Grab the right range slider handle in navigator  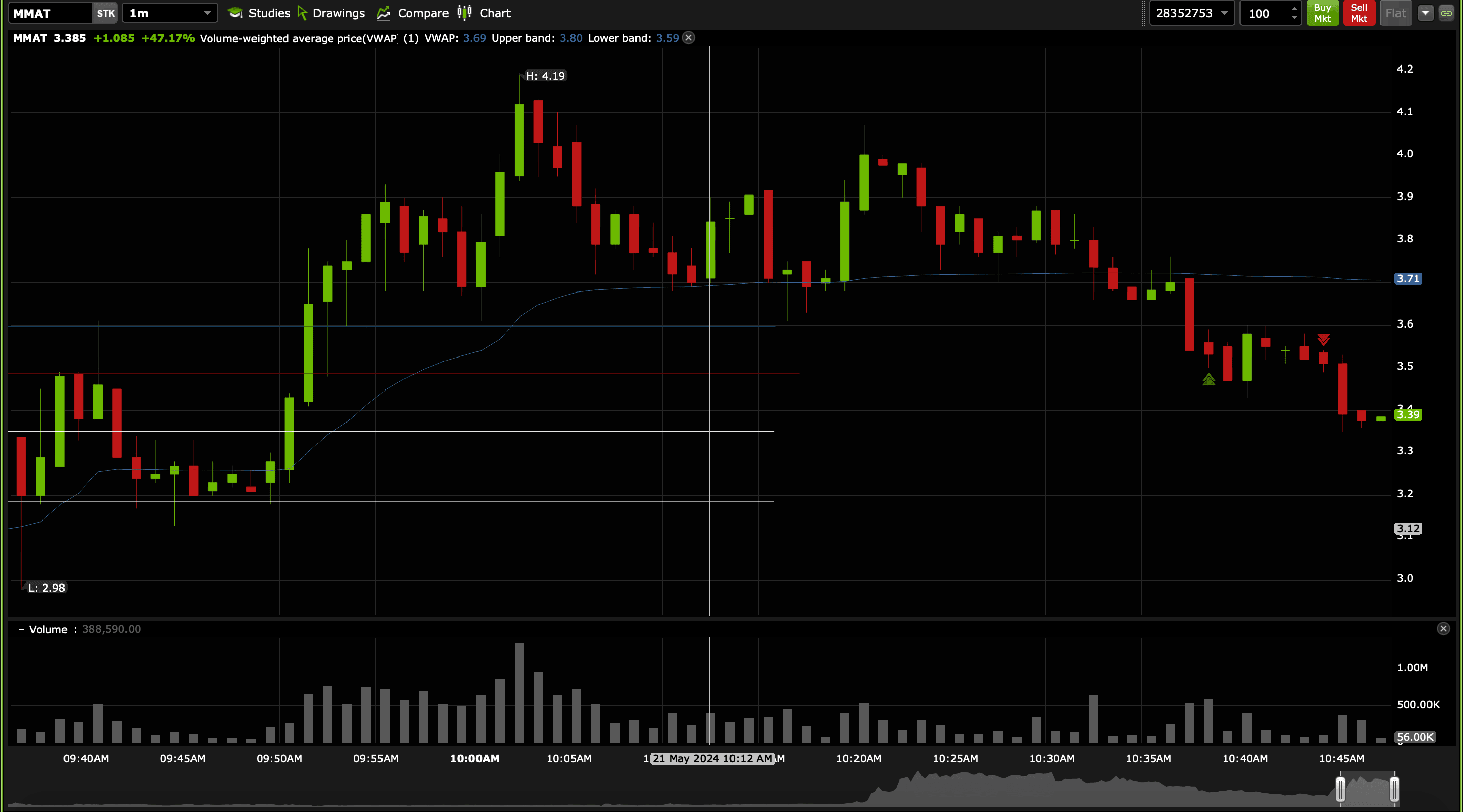coord(1394,789)
